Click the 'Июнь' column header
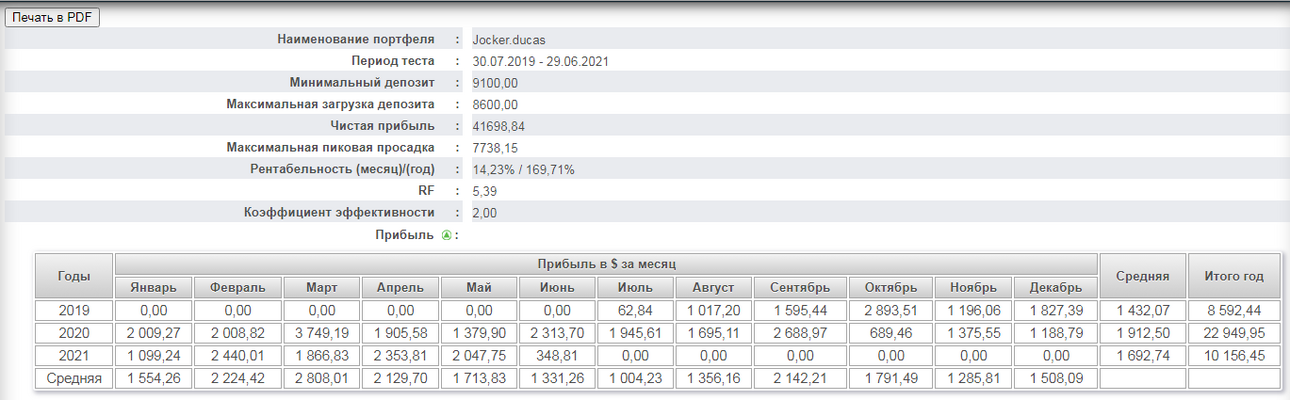The image size is (1290, 400). 558,288
